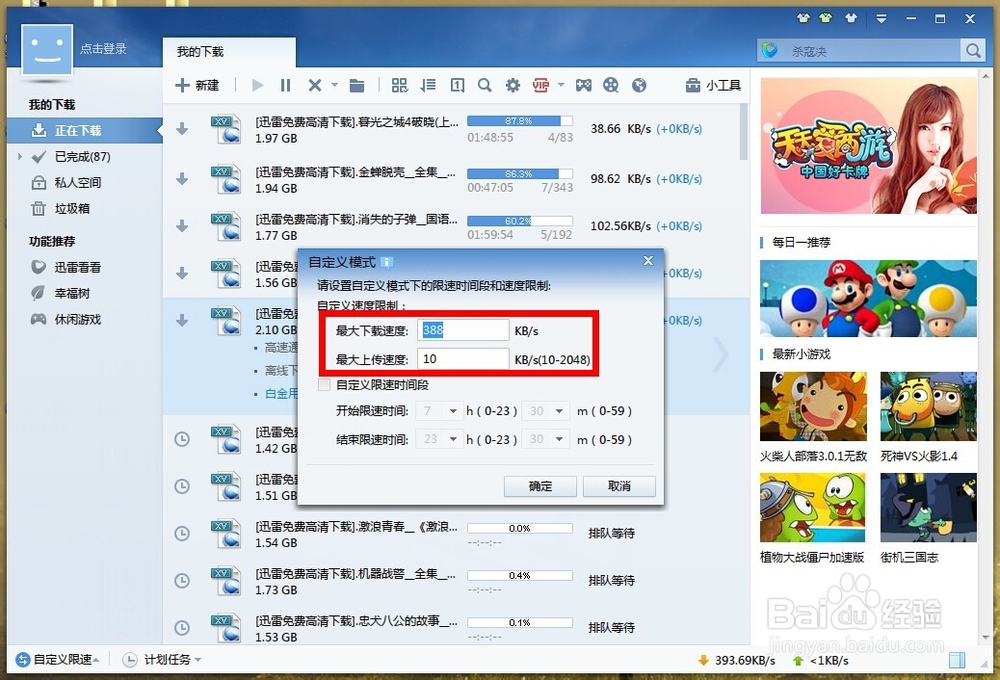The width and height of the screenshot is (1000, 680).
Task: Click the globe browser icon
Action: tap(639, 85)
